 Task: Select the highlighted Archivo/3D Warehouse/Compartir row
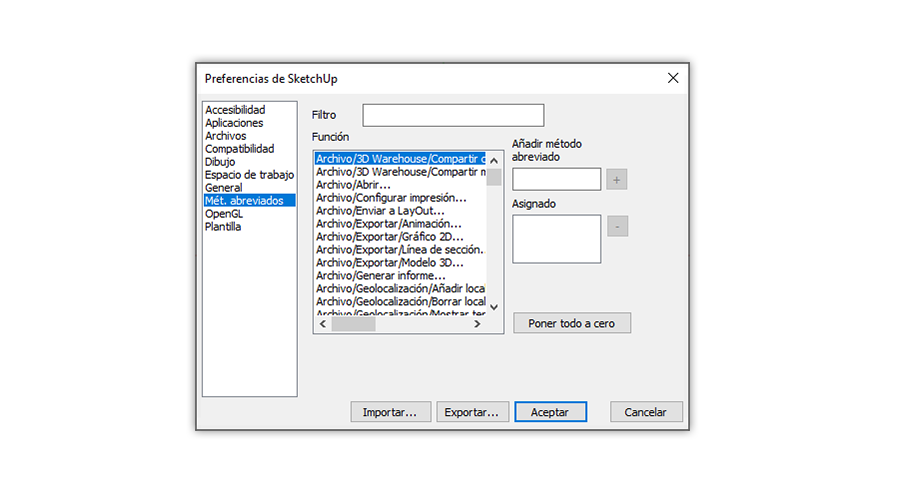pyautogui.click(x=400, y=159)
